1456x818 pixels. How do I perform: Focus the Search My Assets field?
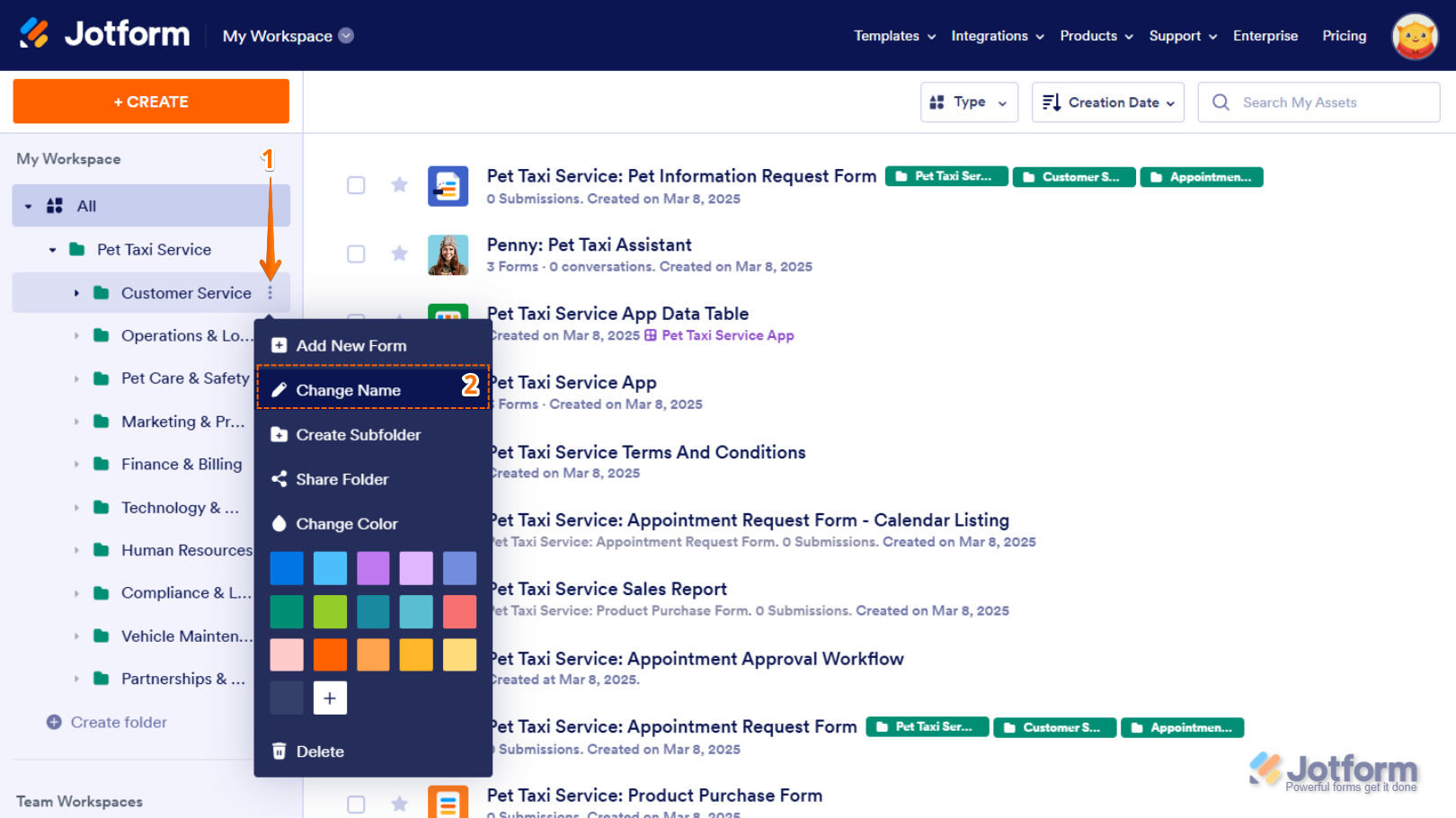click(x=1318, y=102)
